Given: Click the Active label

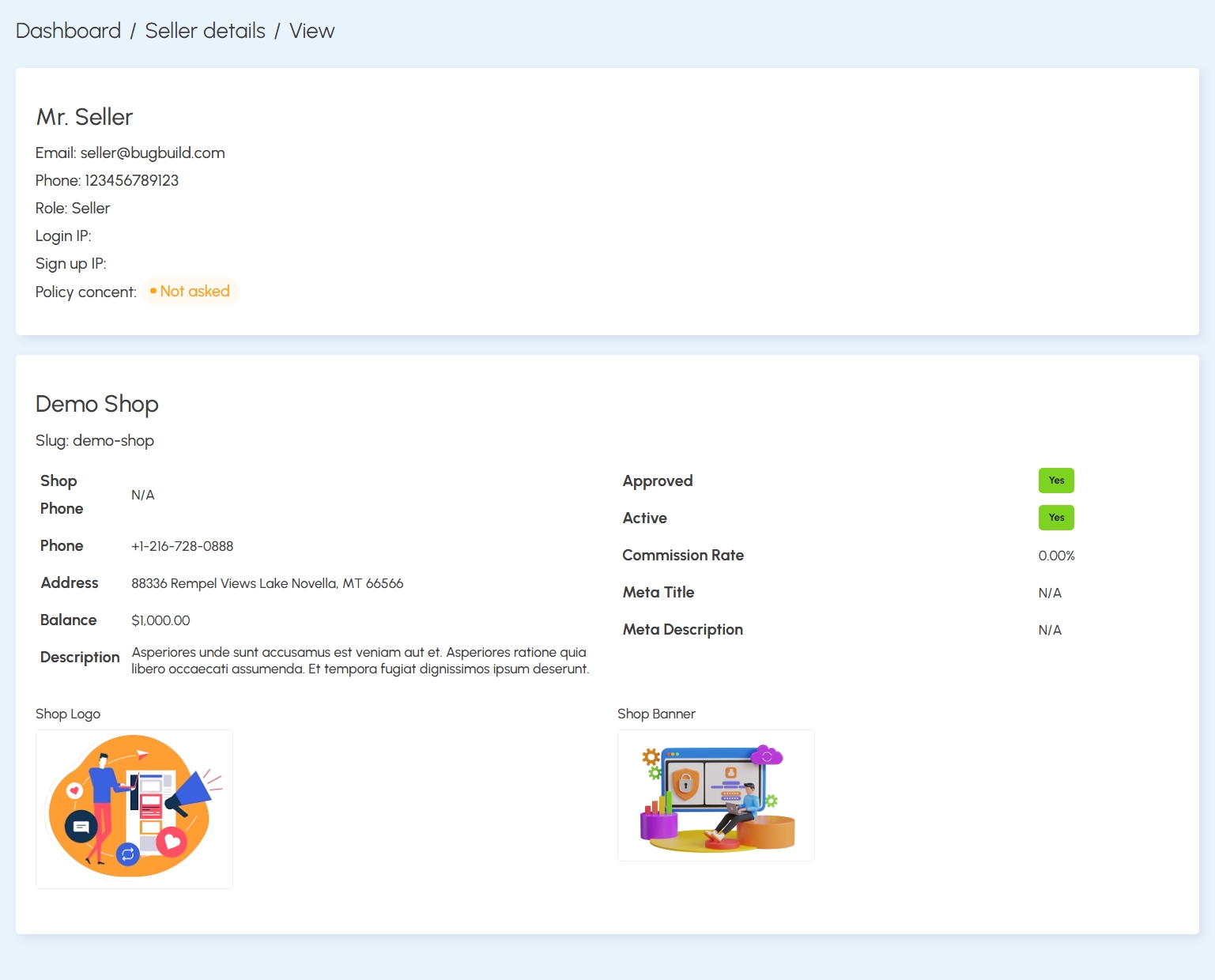Looking at the screenshot, I should [645, 518].
